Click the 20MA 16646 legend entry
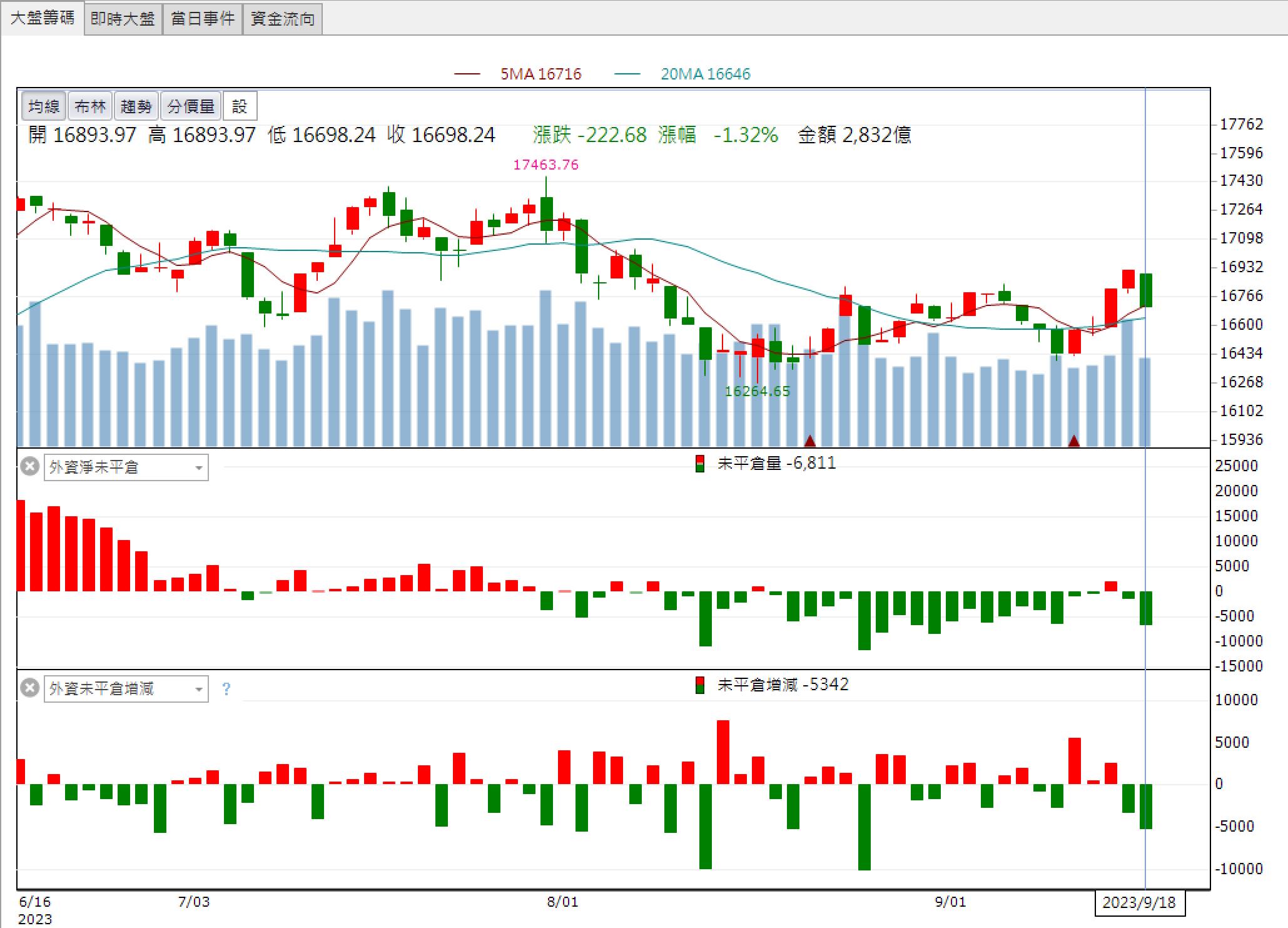The width and height of the screenshot is (1288, 928). (x=682, y=74)
